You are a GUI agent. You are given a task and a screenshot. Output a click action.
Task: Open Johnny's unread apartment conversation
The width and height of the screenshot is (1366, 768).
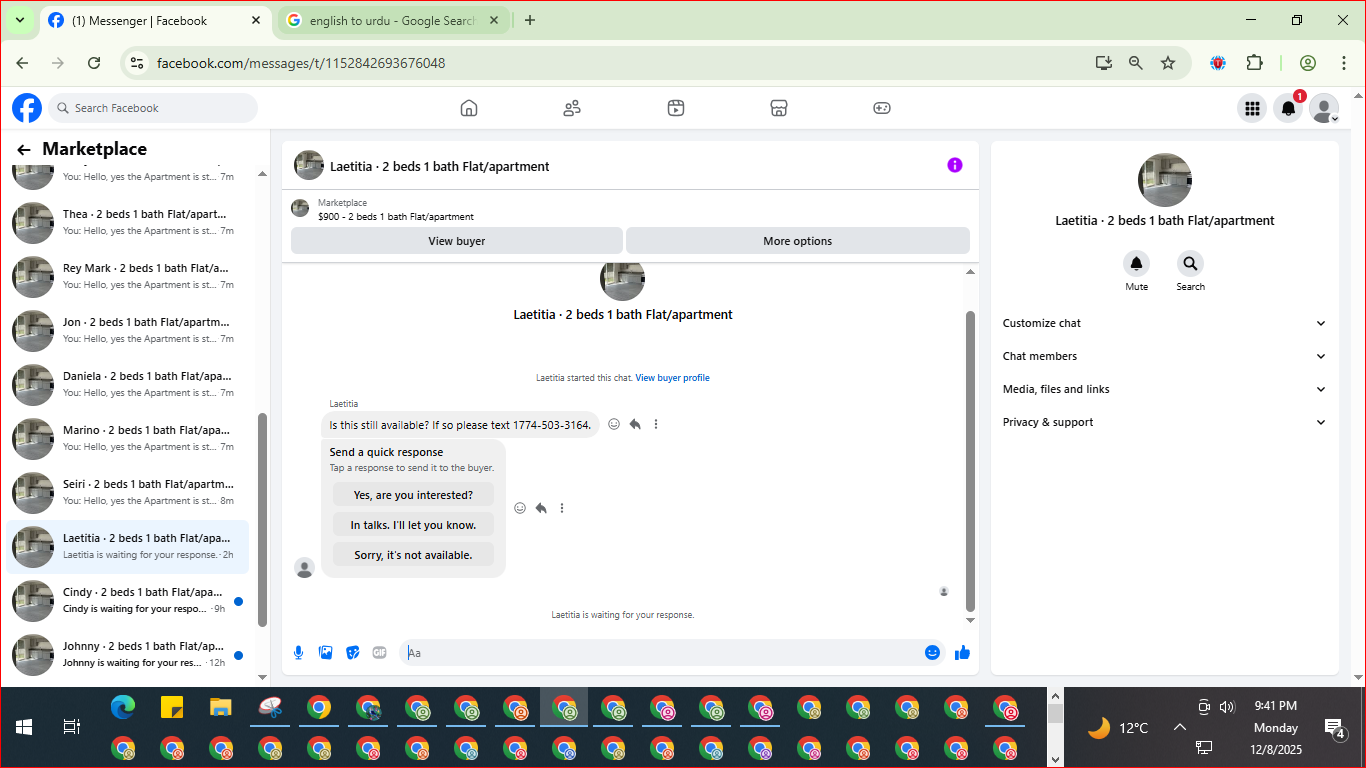click(128, 654)
